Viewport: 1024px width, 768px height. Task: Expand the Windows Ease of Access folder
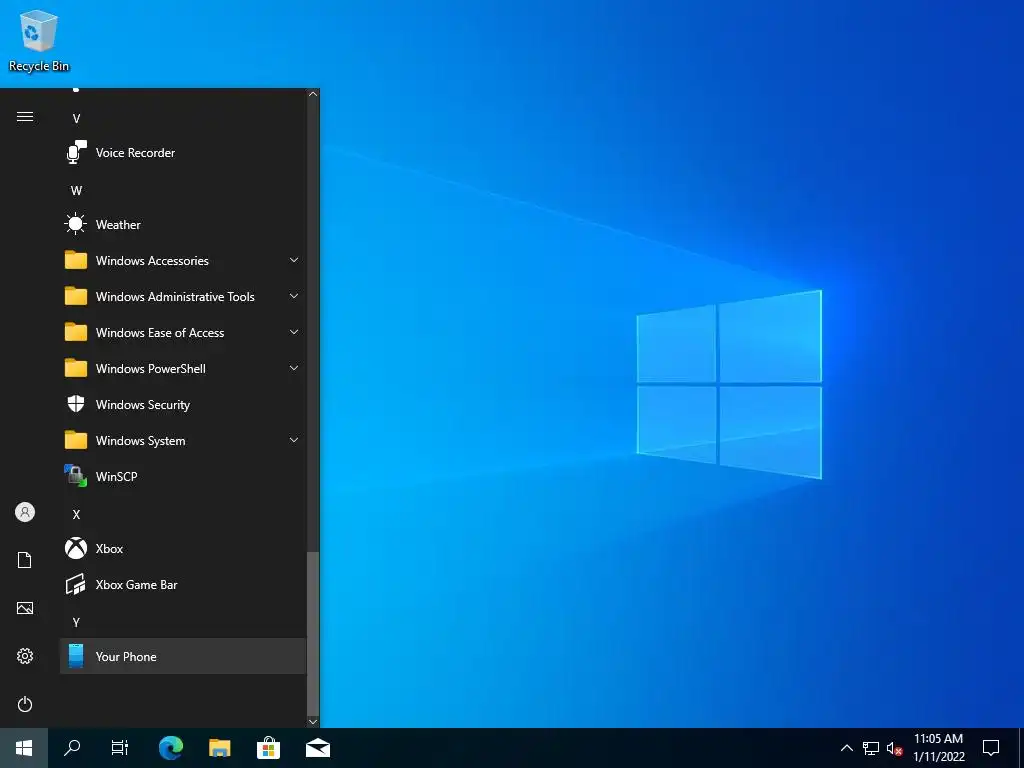(183, 332)
